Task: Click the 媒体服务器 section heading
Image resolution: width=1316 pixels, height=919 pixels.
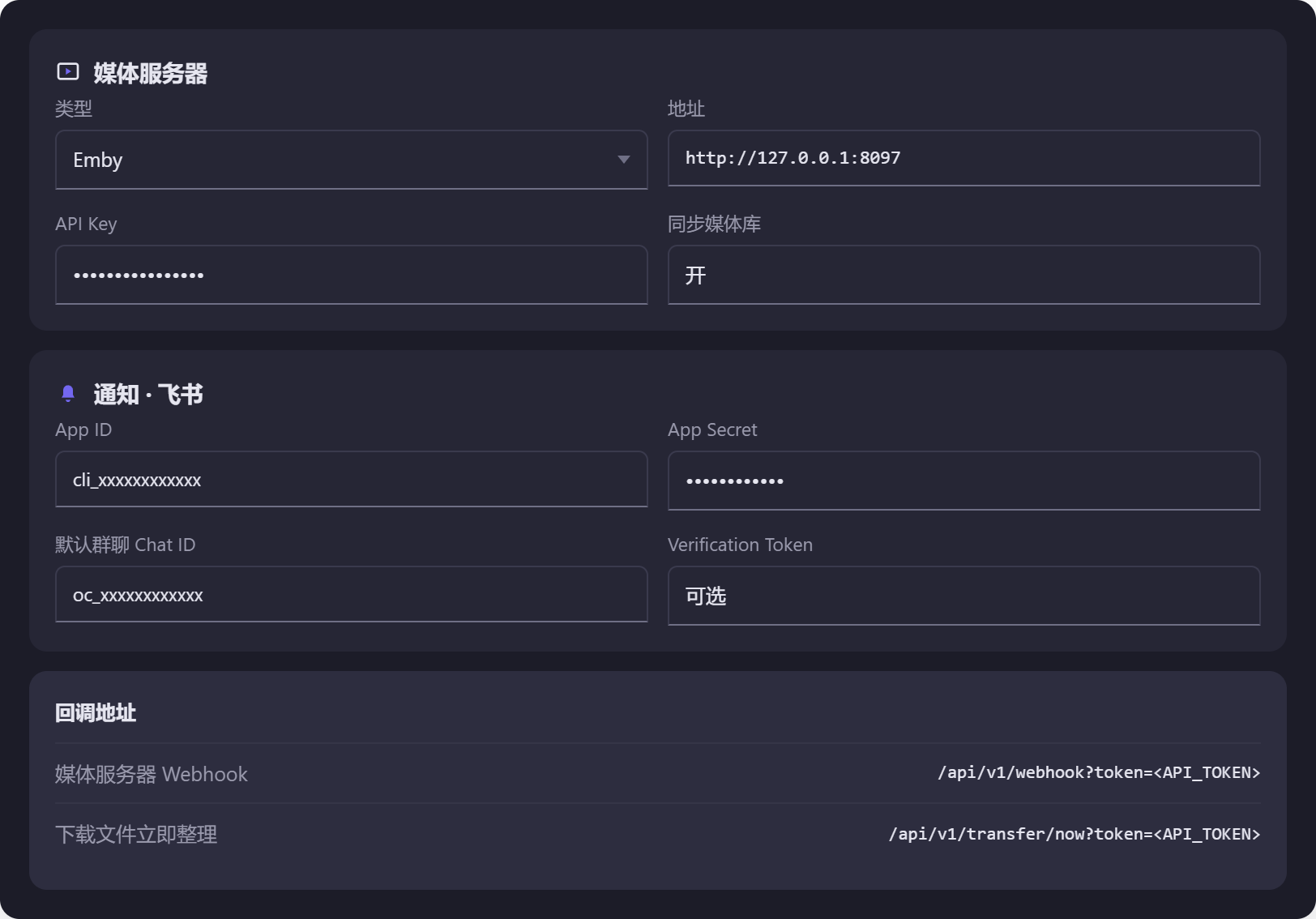Action: [150, 73]
